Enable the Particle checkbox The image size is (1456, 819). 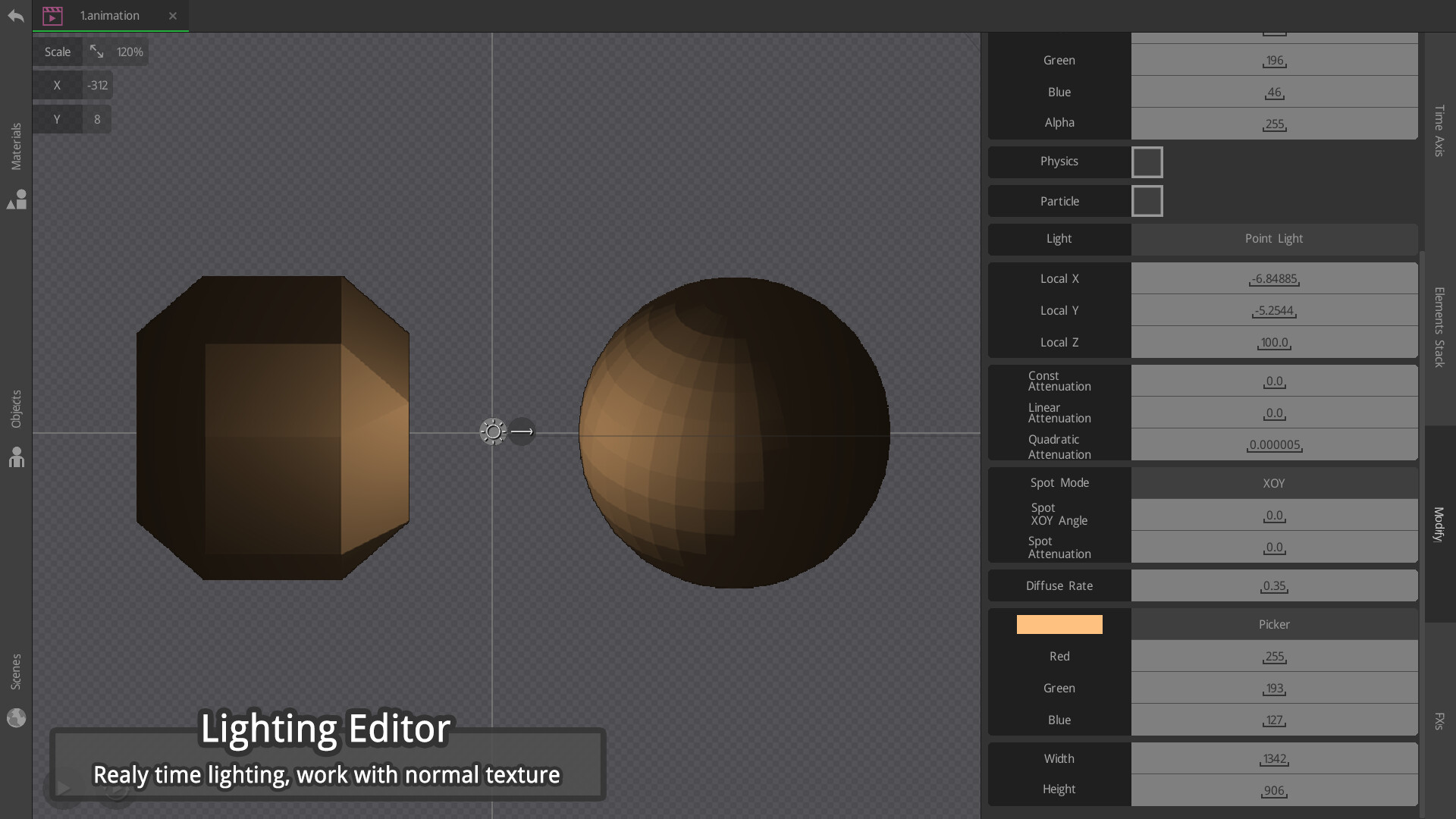(1147, 201)
